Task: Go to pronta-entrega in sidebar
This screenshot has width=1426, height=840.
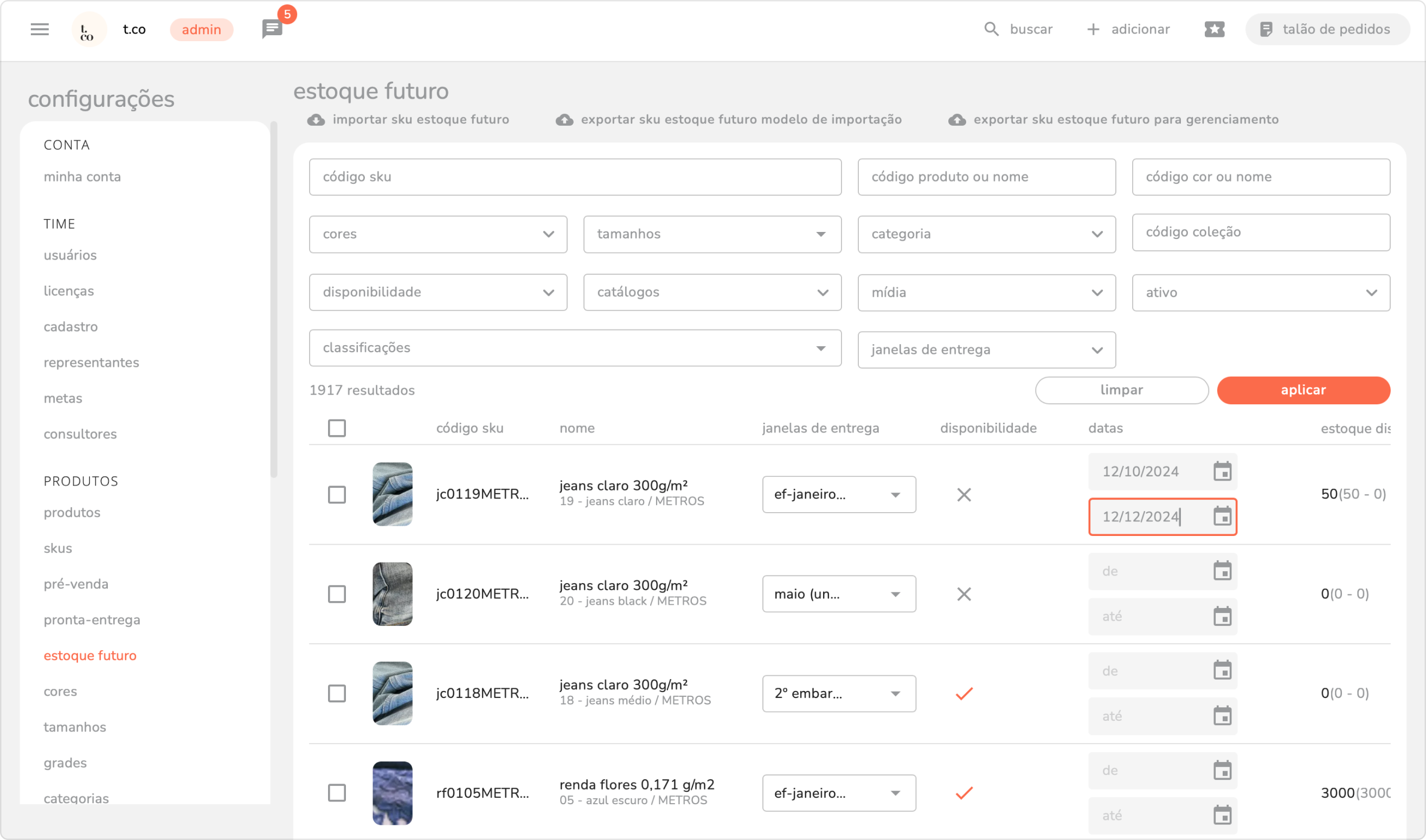Action: [92, 620]
